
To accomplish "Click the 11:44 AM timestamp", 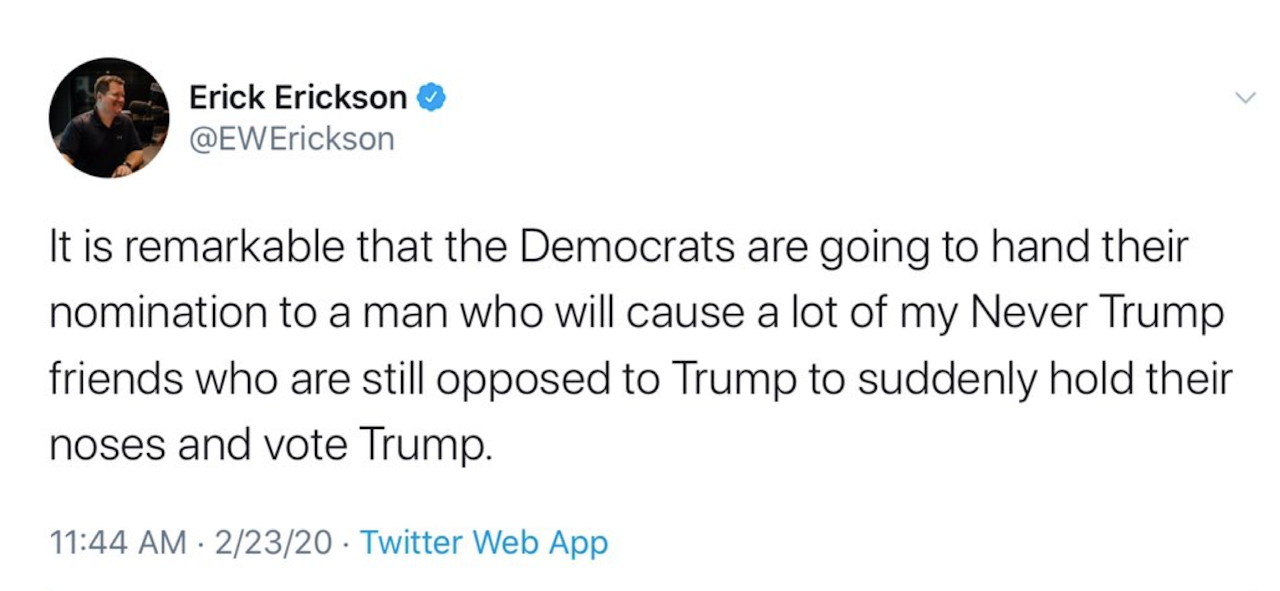I will pyautogui.click(x=118, y=543).
